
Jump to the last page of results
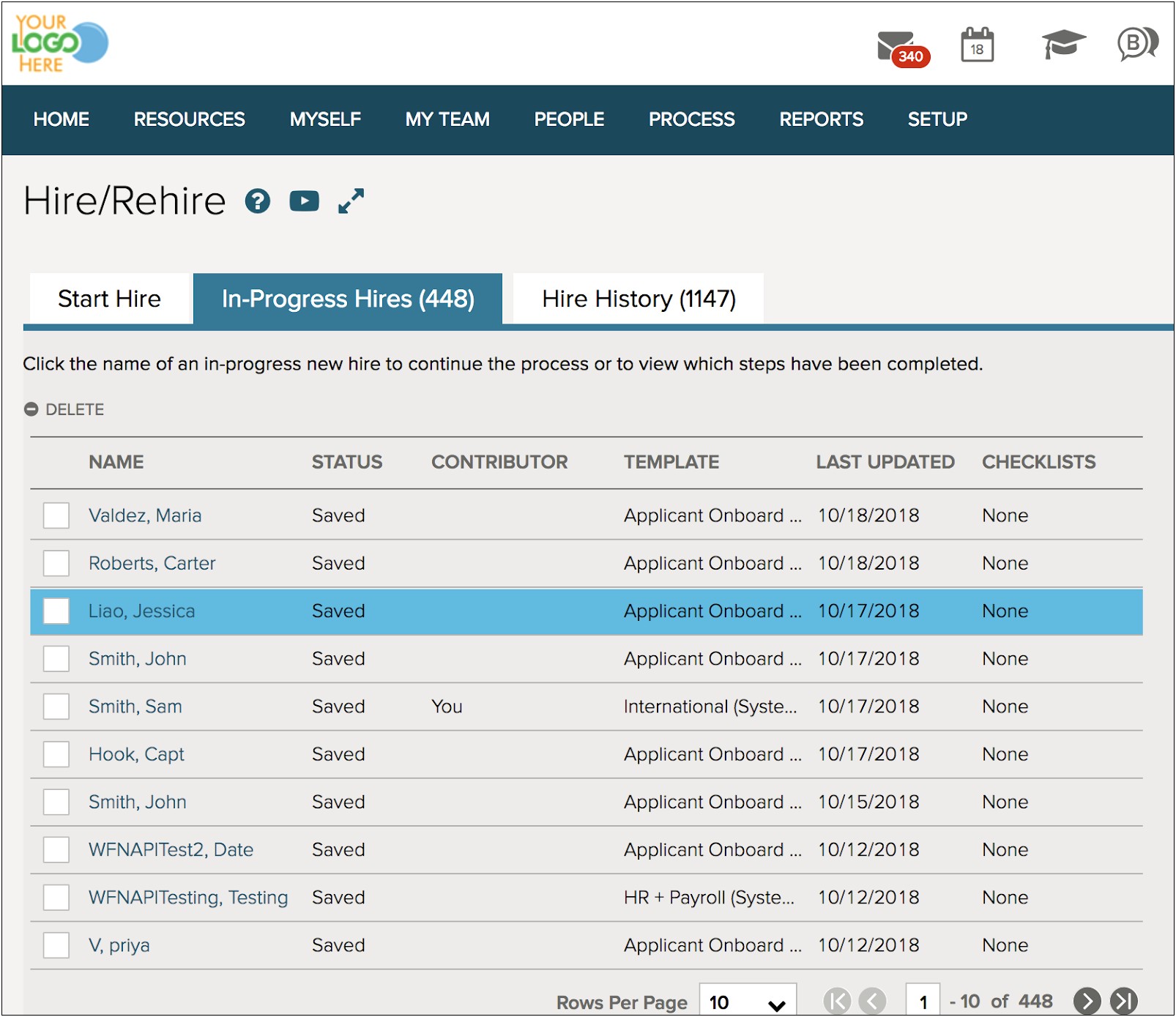1124,1001
